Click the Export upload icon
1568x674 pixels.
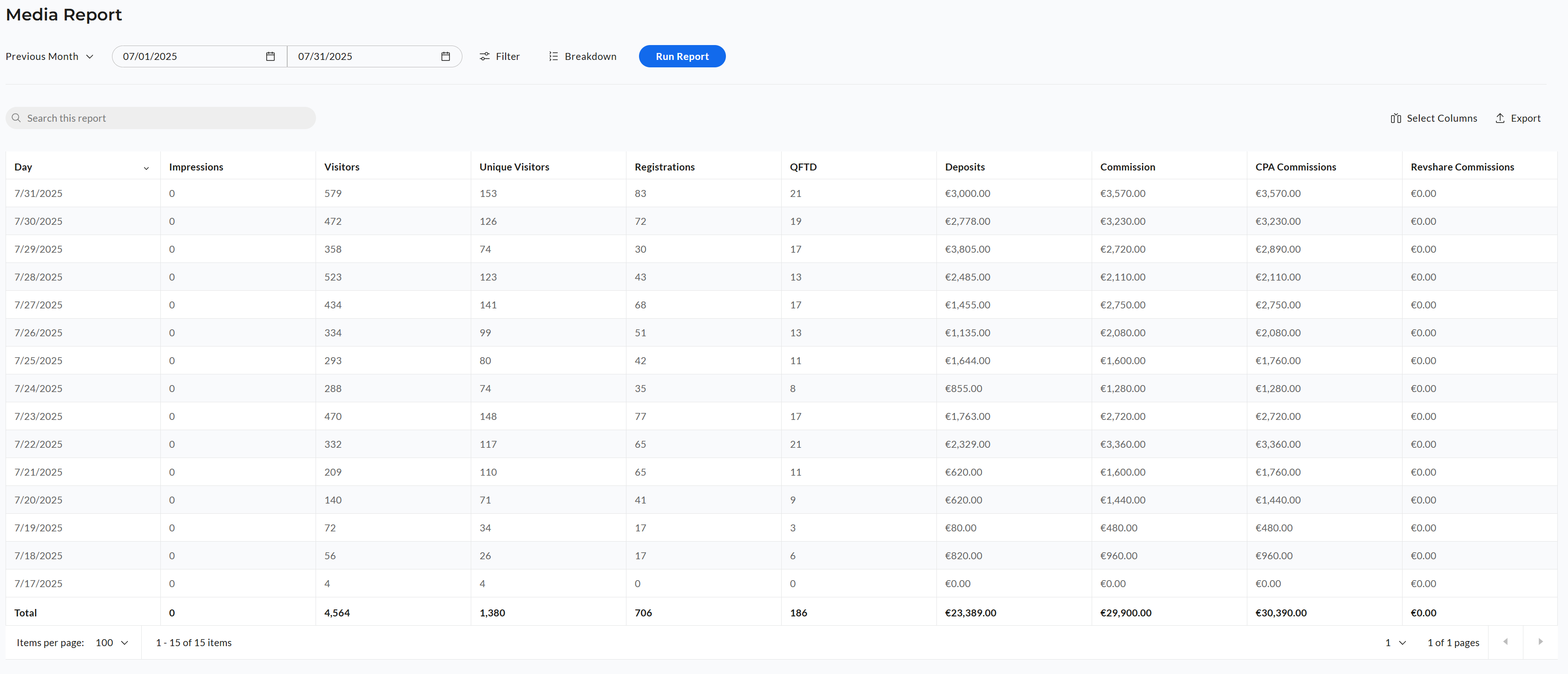(1500, 118)
